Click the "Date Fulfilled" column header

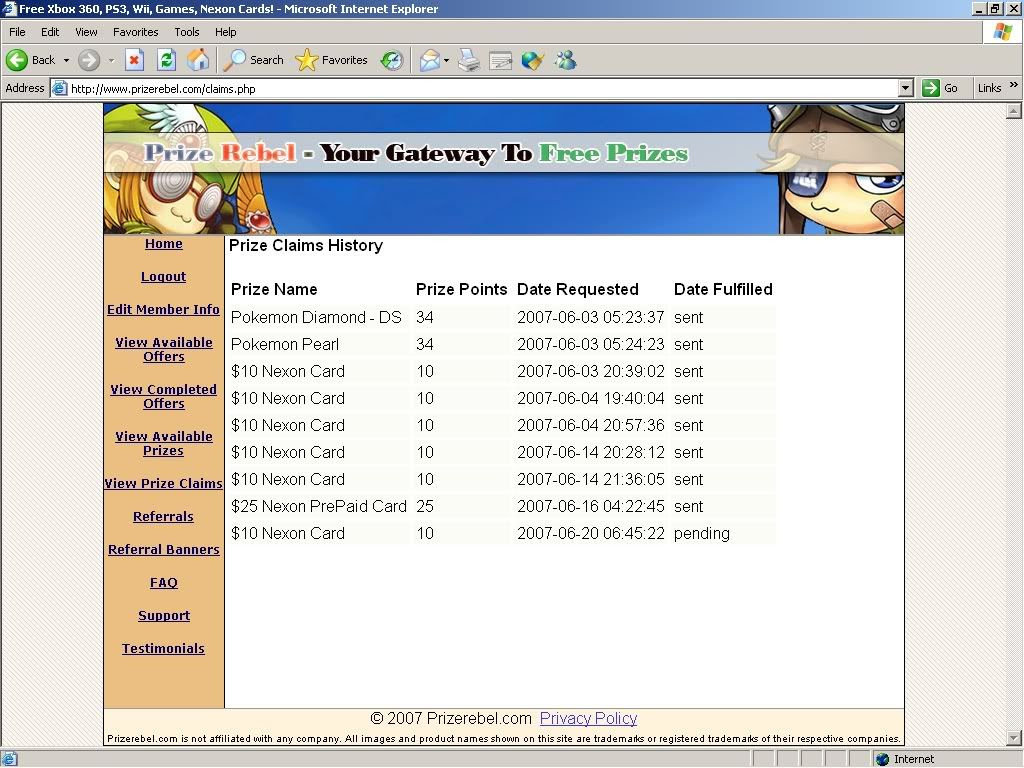click(x=723, y=289)
